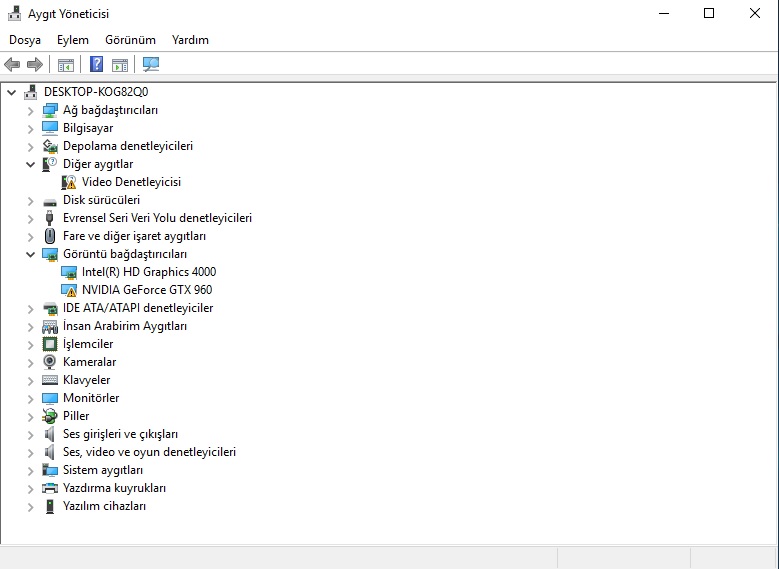Click the Bilgisayar monitor icon

coord(50,128)
